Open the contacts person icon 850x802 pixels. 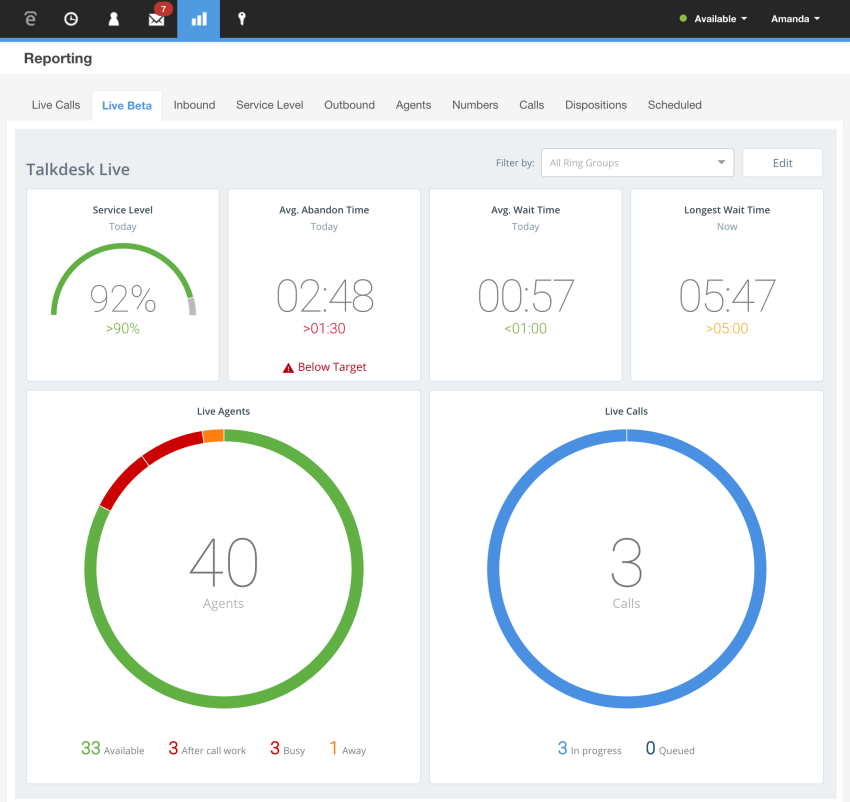[x=113, y=19]
